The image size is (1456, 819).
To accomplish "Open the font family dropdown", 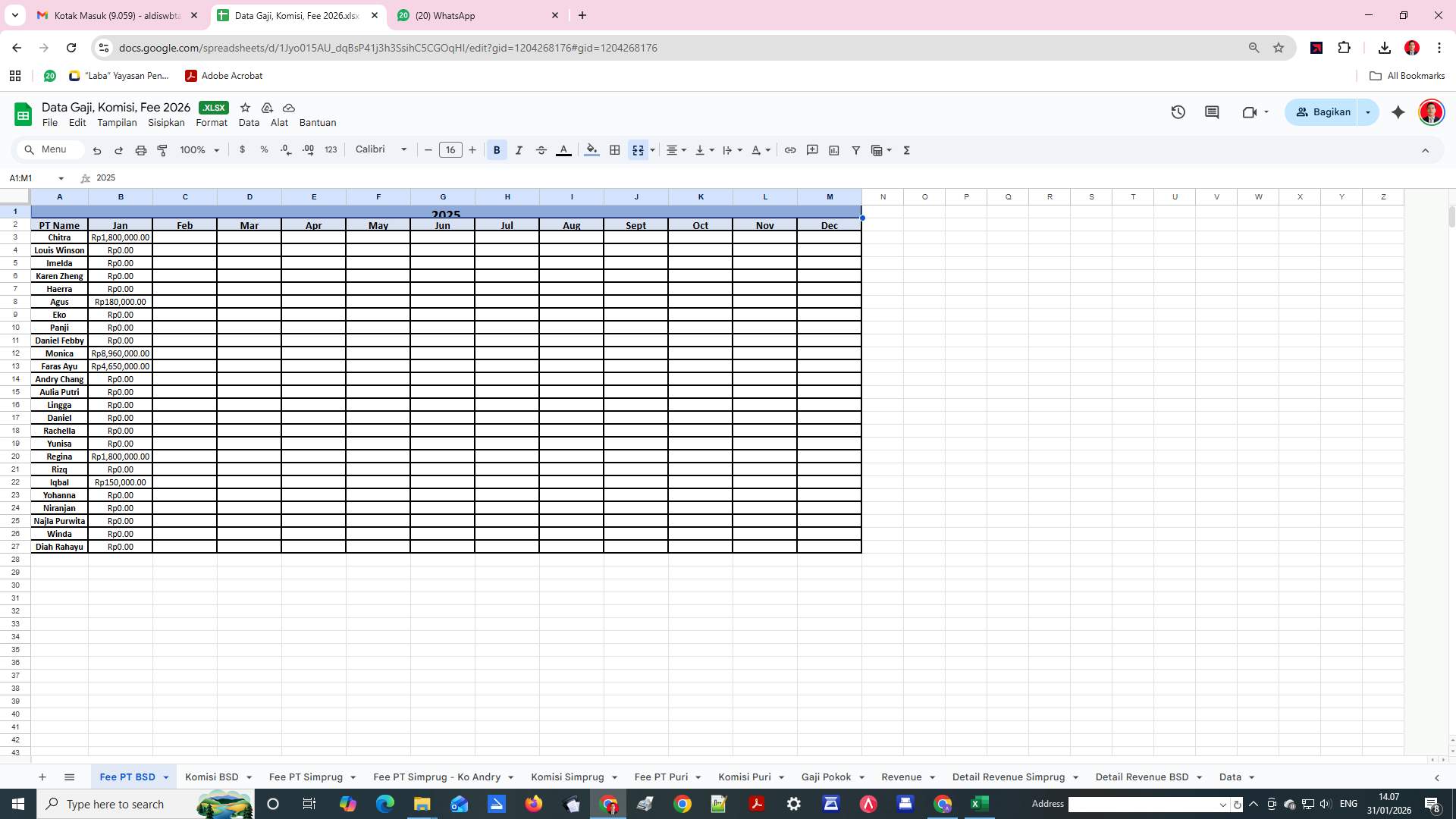I will [x=379, y=149].
